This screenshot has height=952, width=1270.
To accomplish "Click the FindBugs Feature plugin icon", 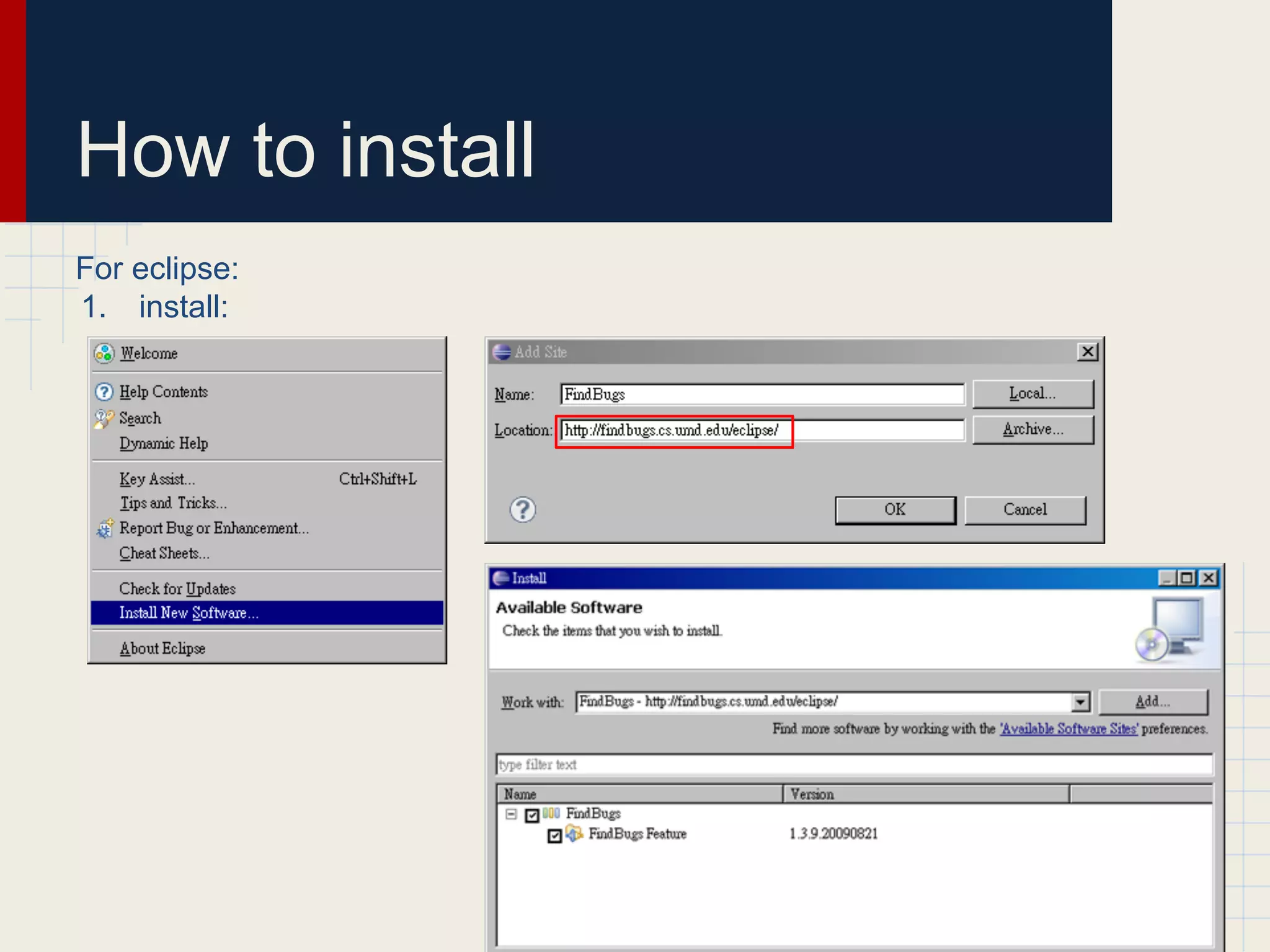I will pos(574,834).
